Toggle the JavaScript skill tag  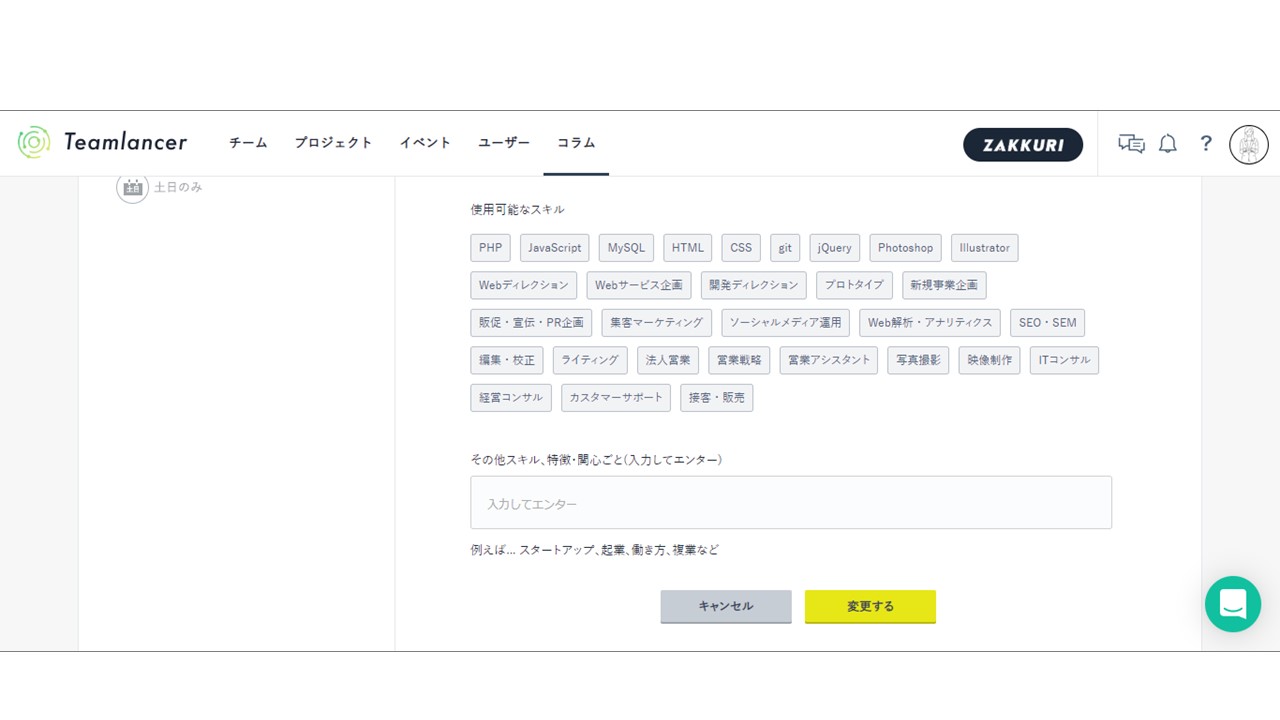(554, 248)
